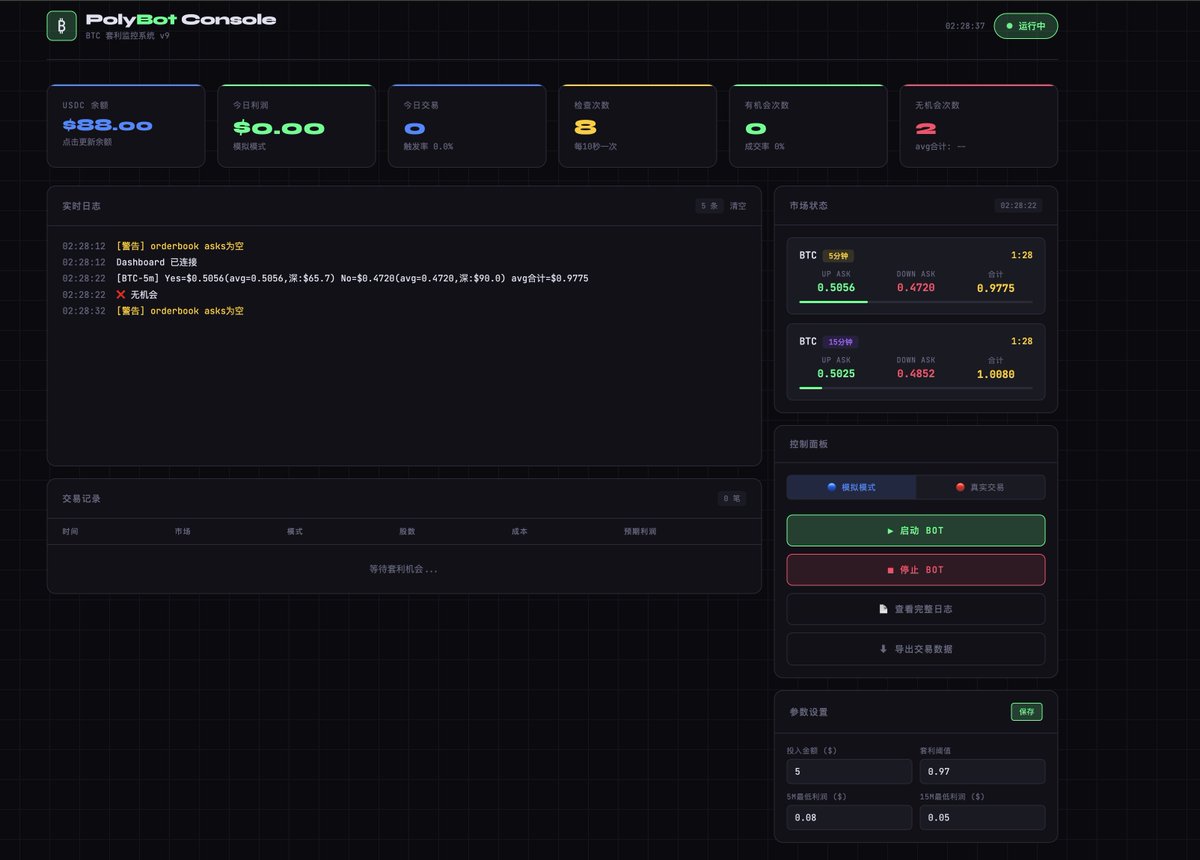Viewport: 1200px width, 860px height.
Task: Focus the 投入金额 input field
Action: [x=849, y=771]
